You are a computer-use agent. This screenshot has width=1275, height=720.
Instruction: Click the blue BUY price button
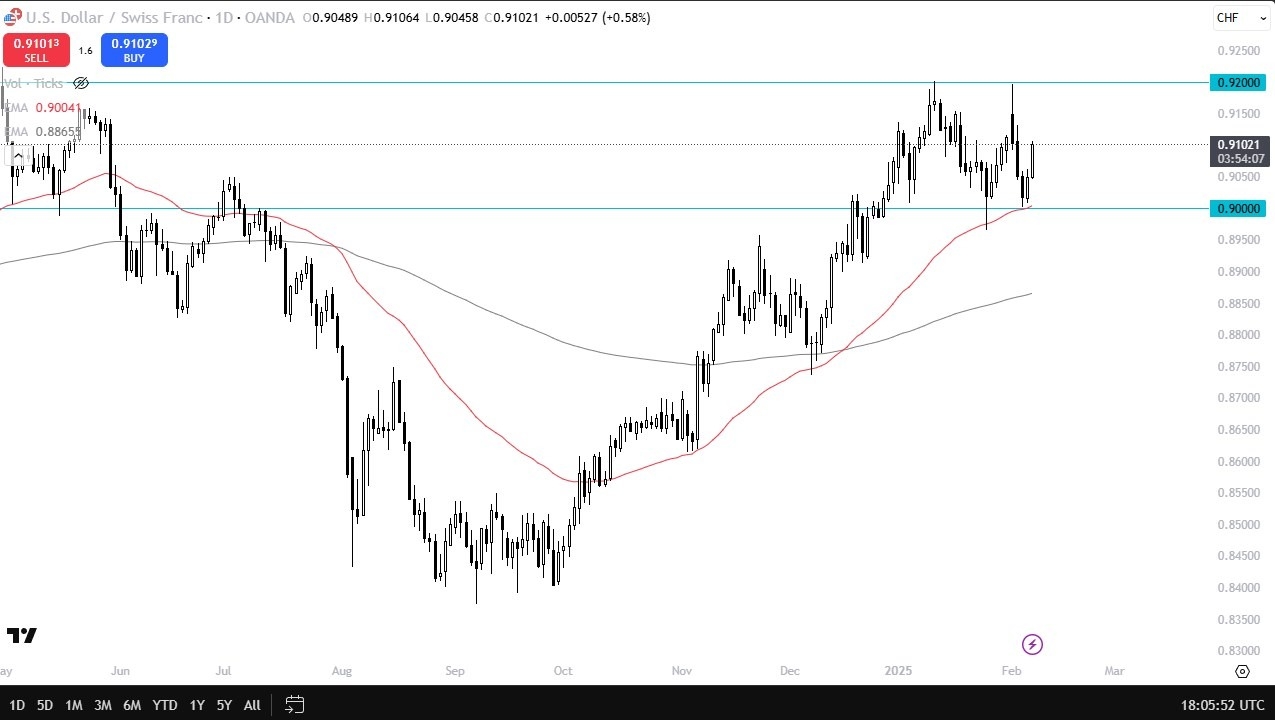[134, 50]
